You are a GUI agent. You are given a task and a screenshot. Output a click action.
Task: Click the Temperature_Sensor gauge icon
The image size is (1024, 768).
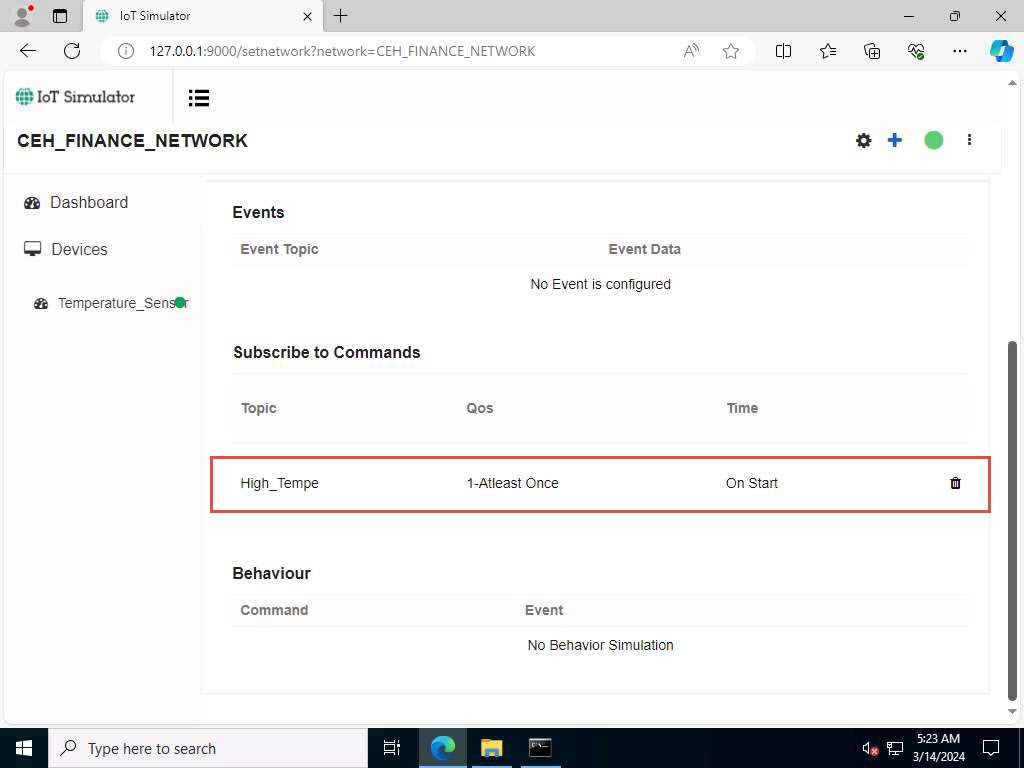click(40, 304)
